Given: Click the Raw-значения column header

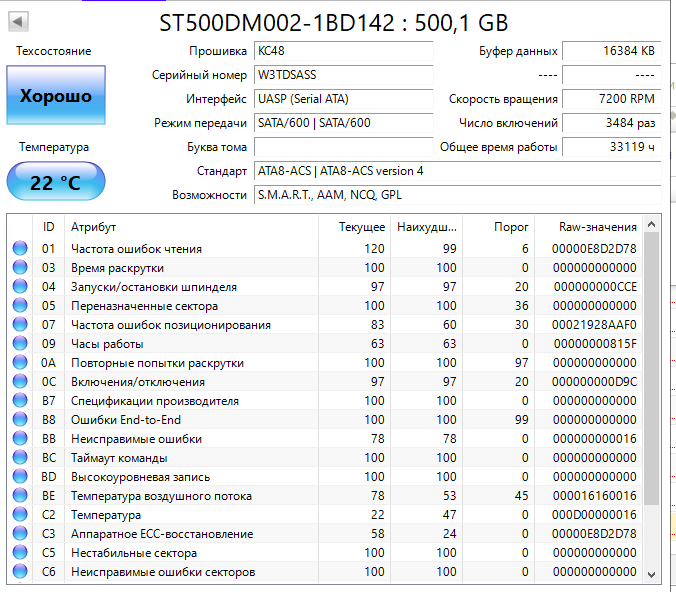Looking at the screenshot, I should pos(588,227).
